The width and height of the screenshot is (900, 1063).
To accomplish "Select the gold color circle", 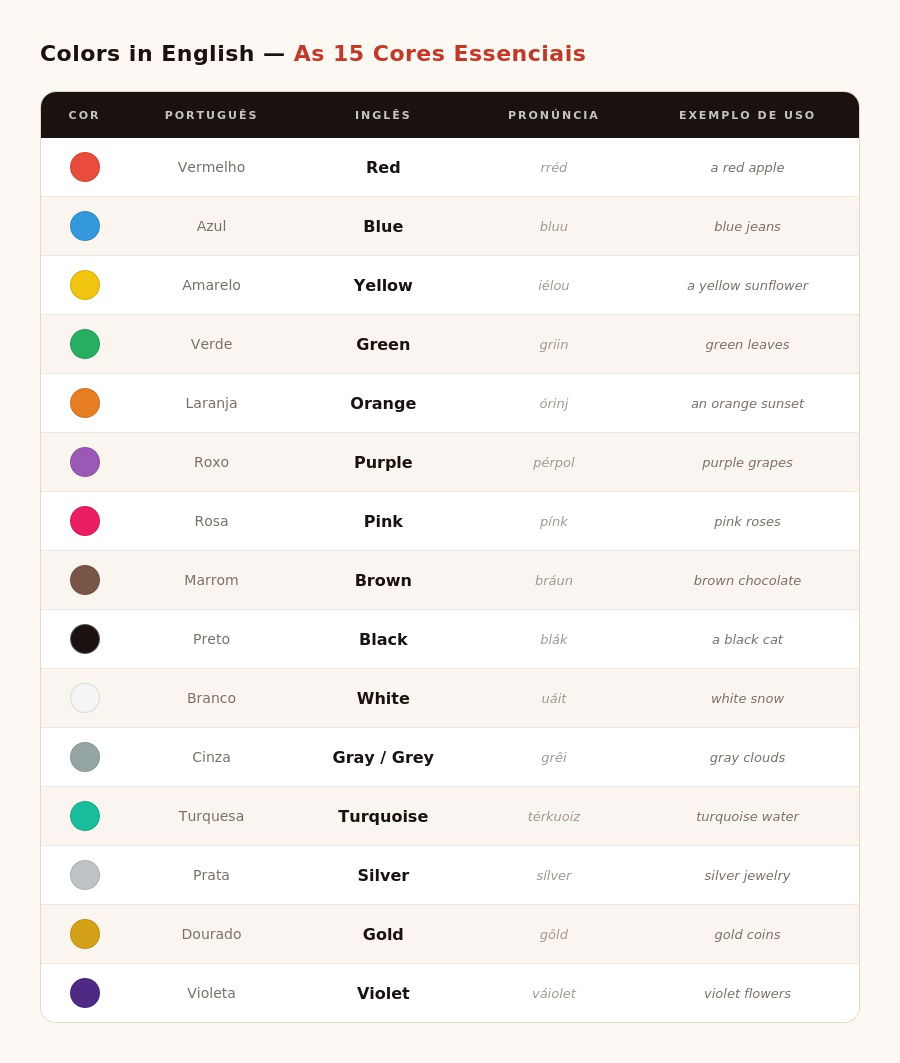I will [x=85, y=934].
